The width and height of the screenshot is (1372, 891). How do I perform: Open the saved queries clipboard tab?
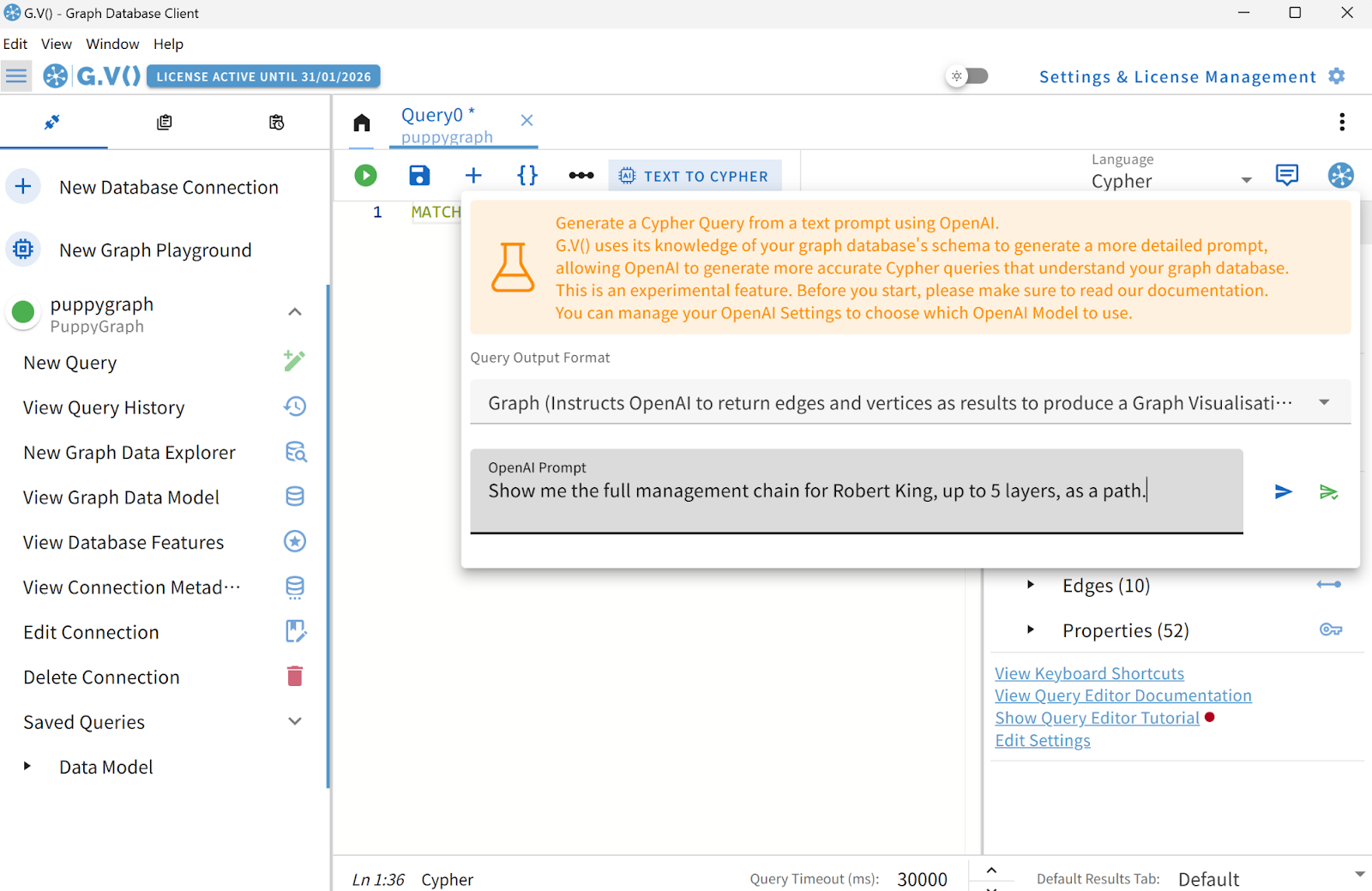click(165, 122)
